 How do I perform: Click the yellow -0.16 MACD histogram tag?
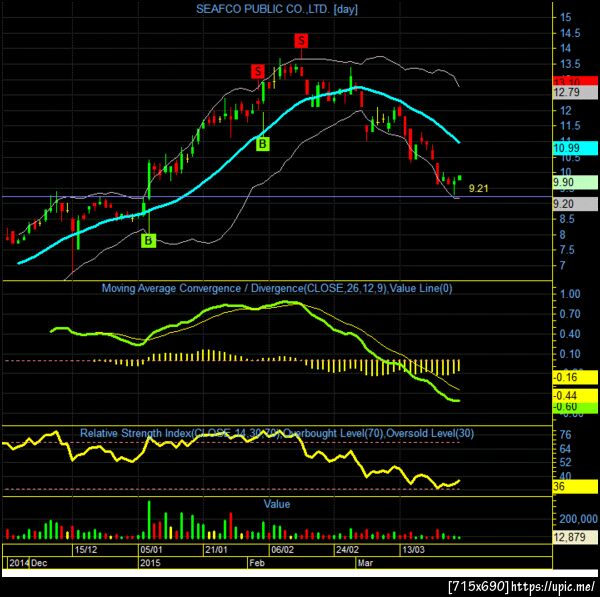[575, 377]
